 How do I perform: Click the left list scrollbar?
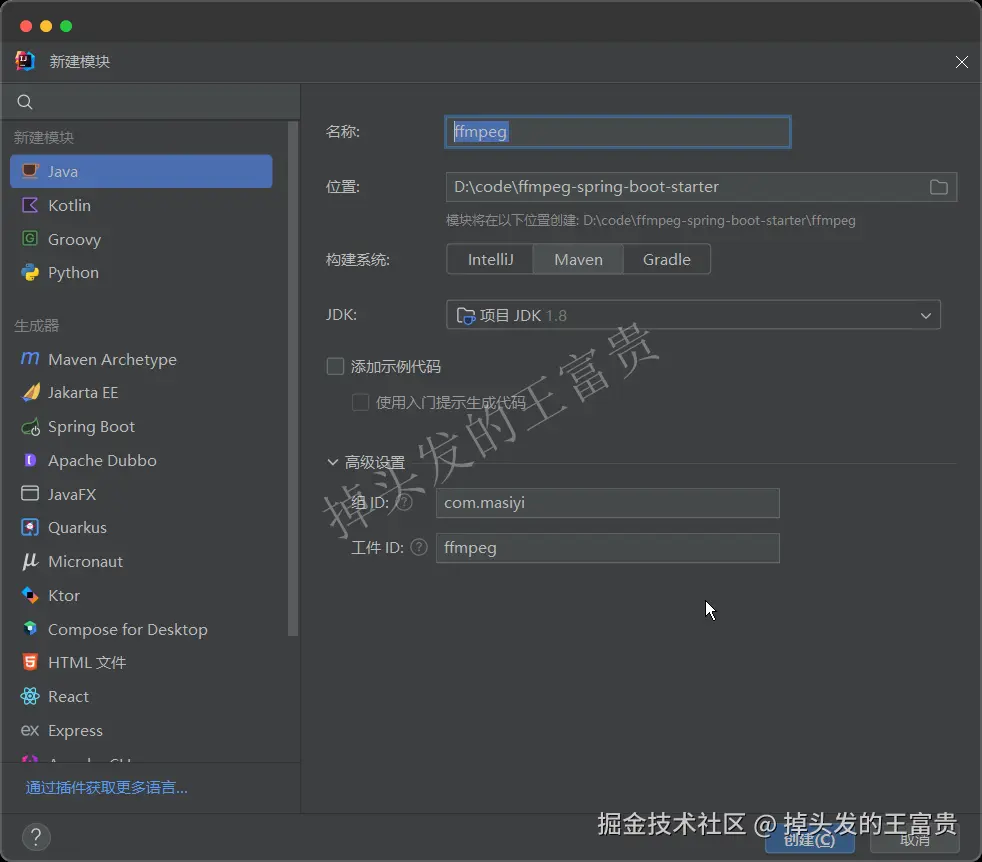coord(292,379)
